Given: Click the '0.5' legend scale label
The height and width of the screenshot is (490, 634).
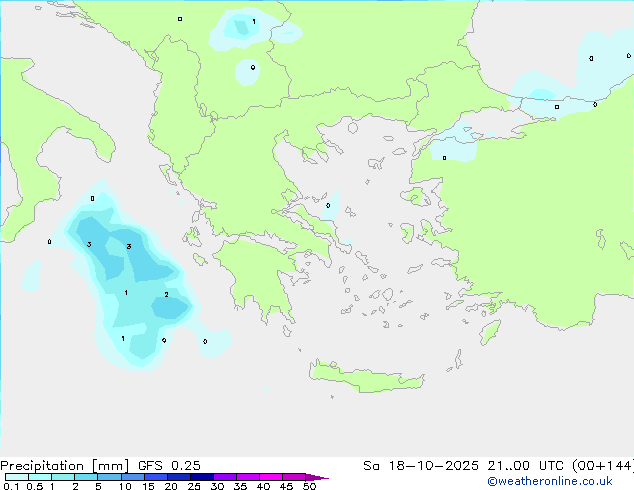Looking at the screenshot, I should point(35,486).
